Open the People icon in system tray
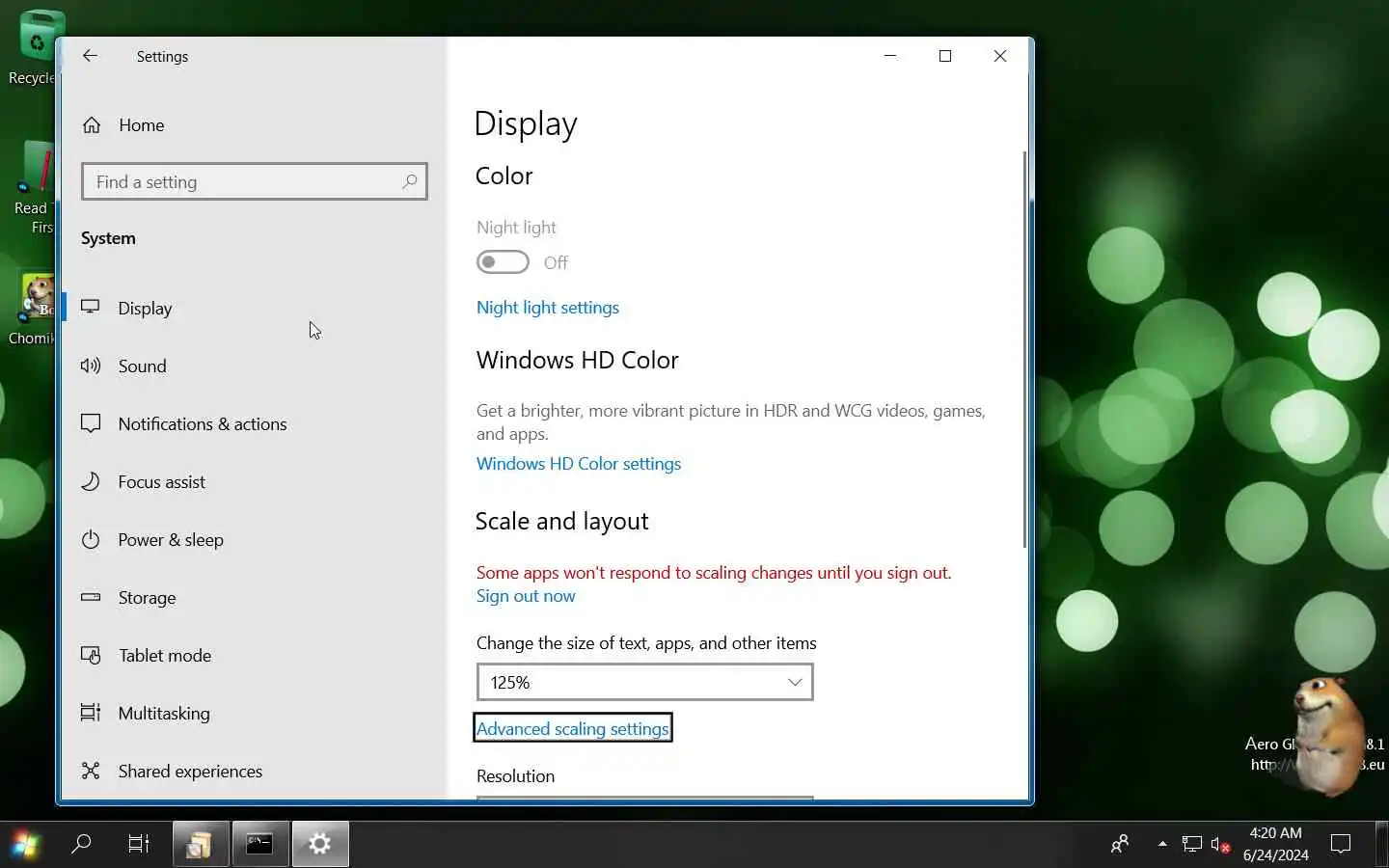Image resolution: width=1389 pixels, height=868 pixels. click(x=1119, y=845)
